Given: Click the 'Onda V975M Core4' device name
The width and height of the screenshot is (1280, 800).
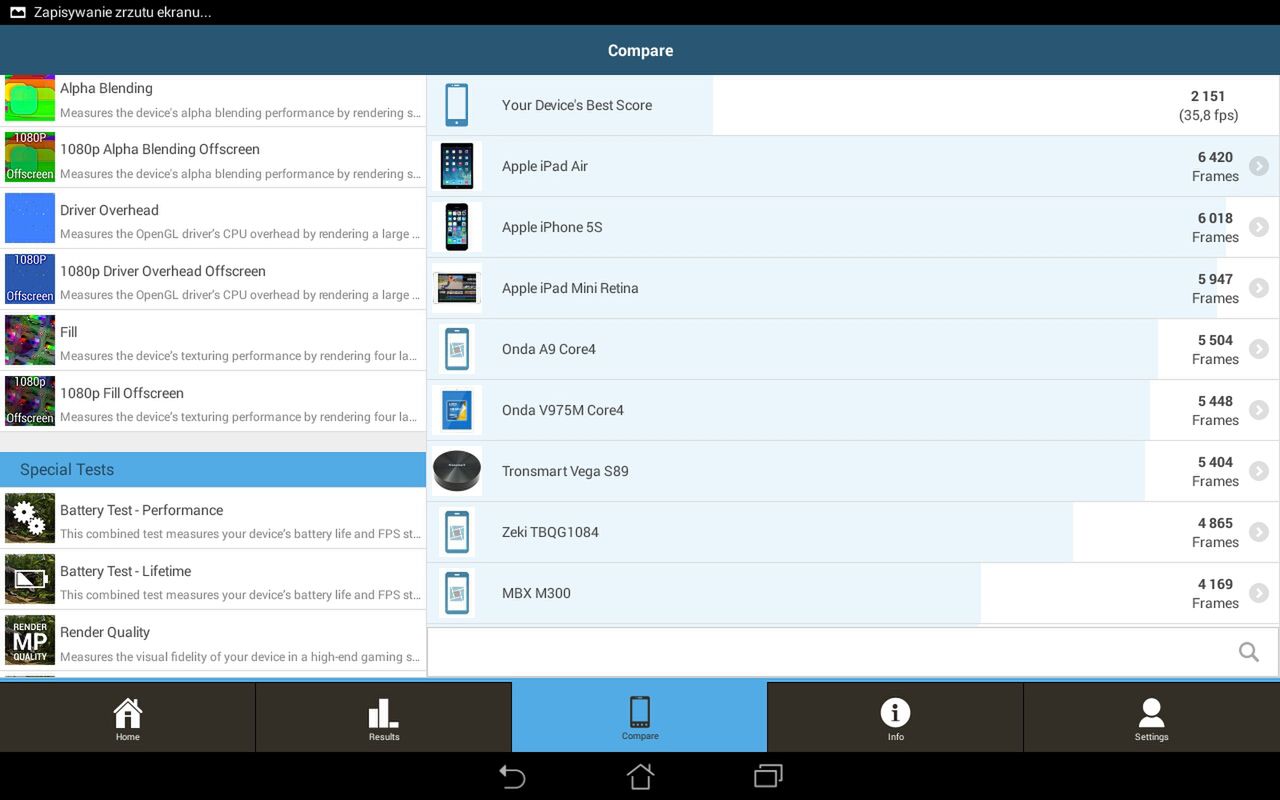Looking at the screenshot, I should click(563, 410).
